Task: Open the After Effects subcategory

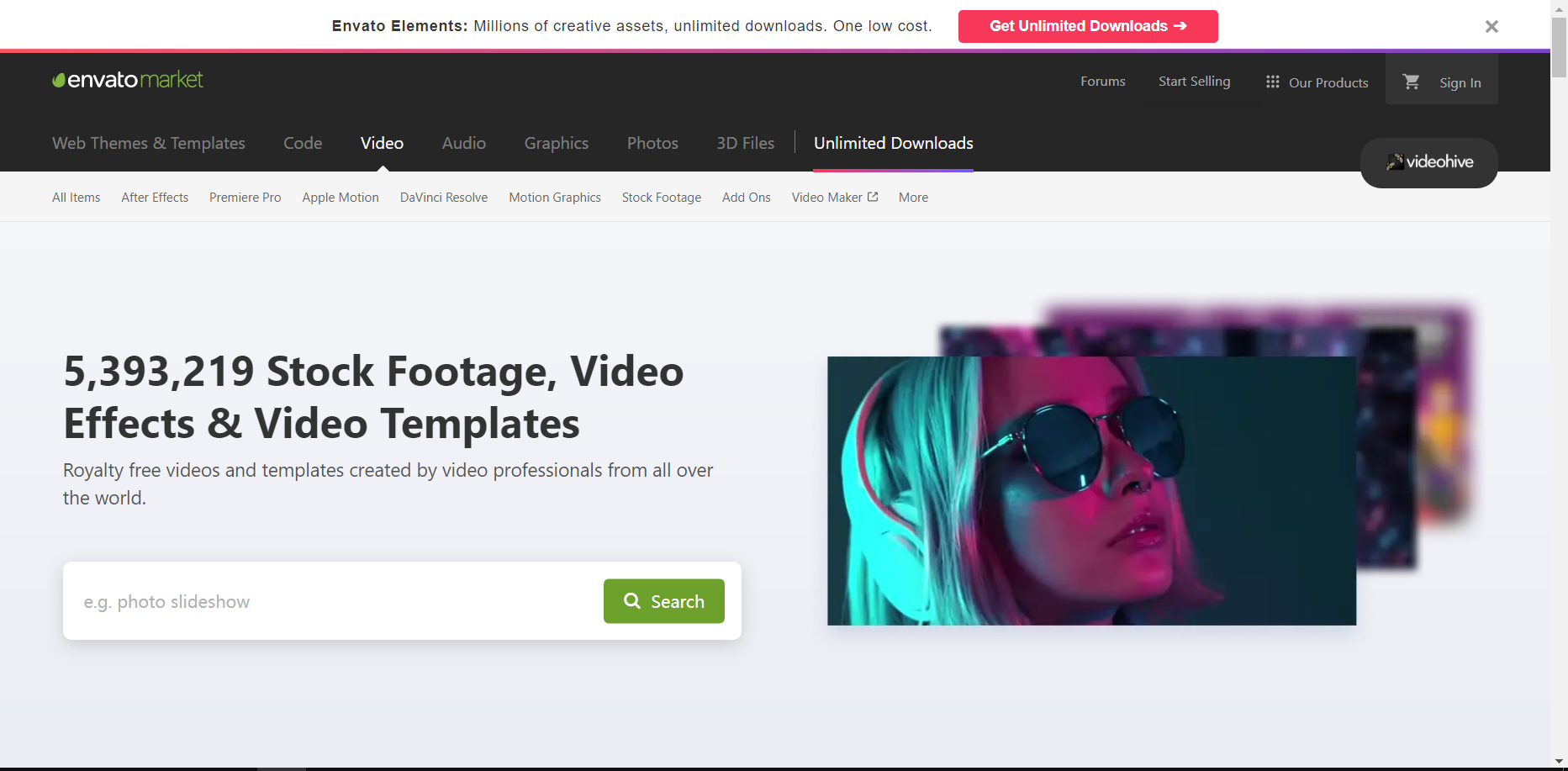Action: 155,198
